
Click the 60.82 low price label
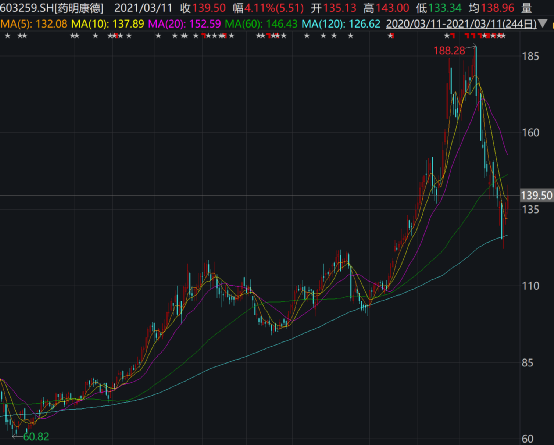36,437
